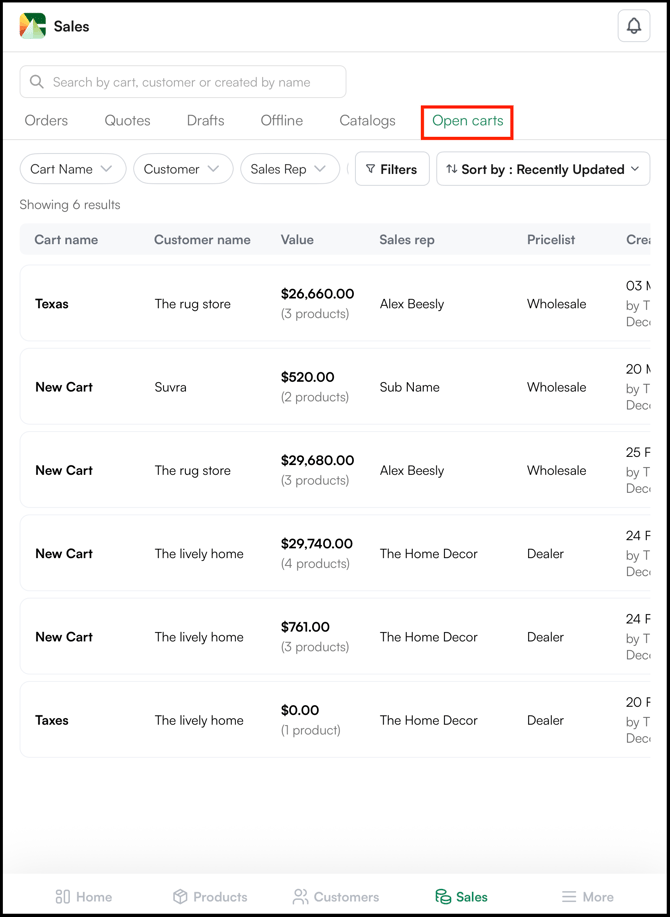The width and height of the screenshot is (670, 917).
Task: Click the funnel icon on Filters
Action: tap(370, 169)
